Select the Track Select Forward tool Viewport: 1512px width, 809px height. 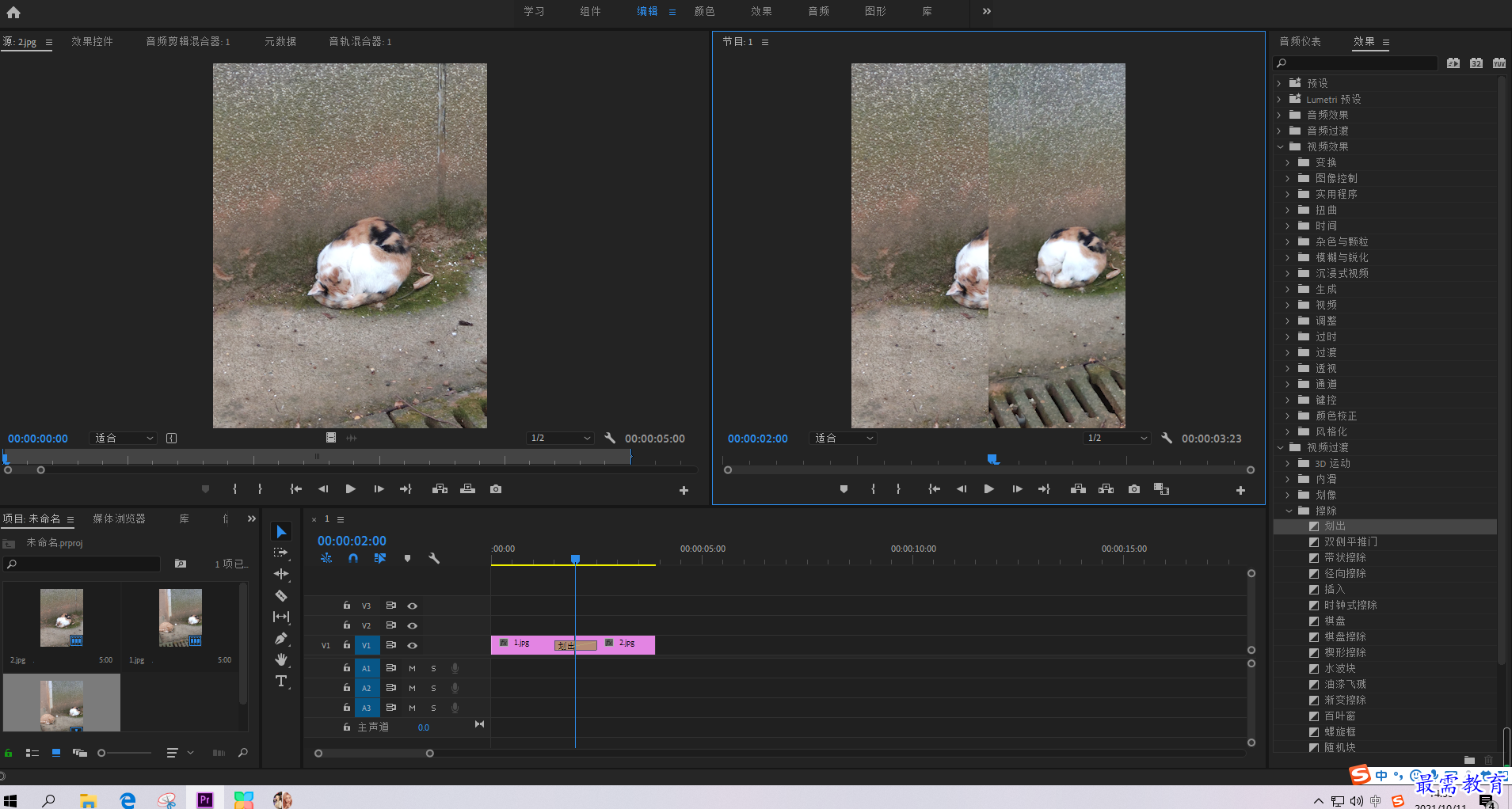click(x=281, y=553)
